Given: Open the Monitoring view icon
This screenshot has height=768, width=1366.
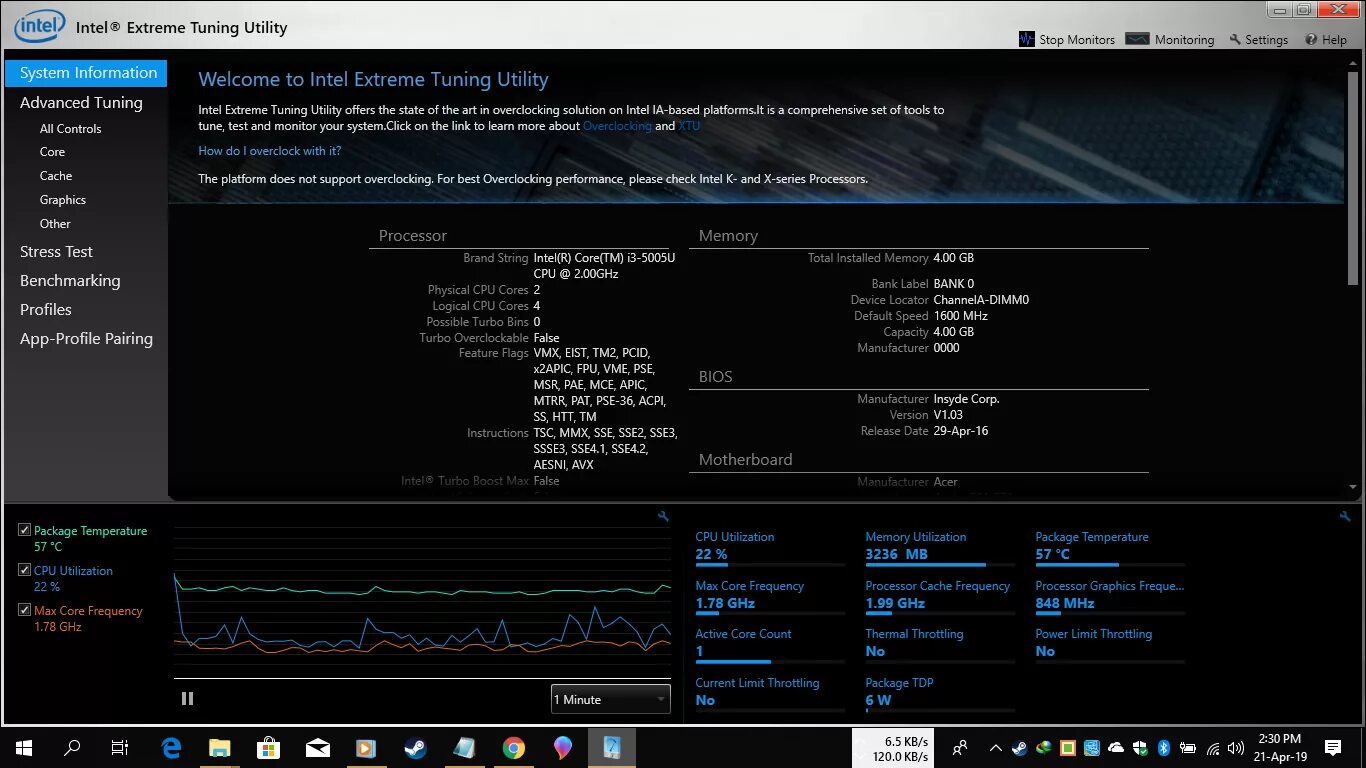Looking at the screenshot, I should tap(1137, 39).
